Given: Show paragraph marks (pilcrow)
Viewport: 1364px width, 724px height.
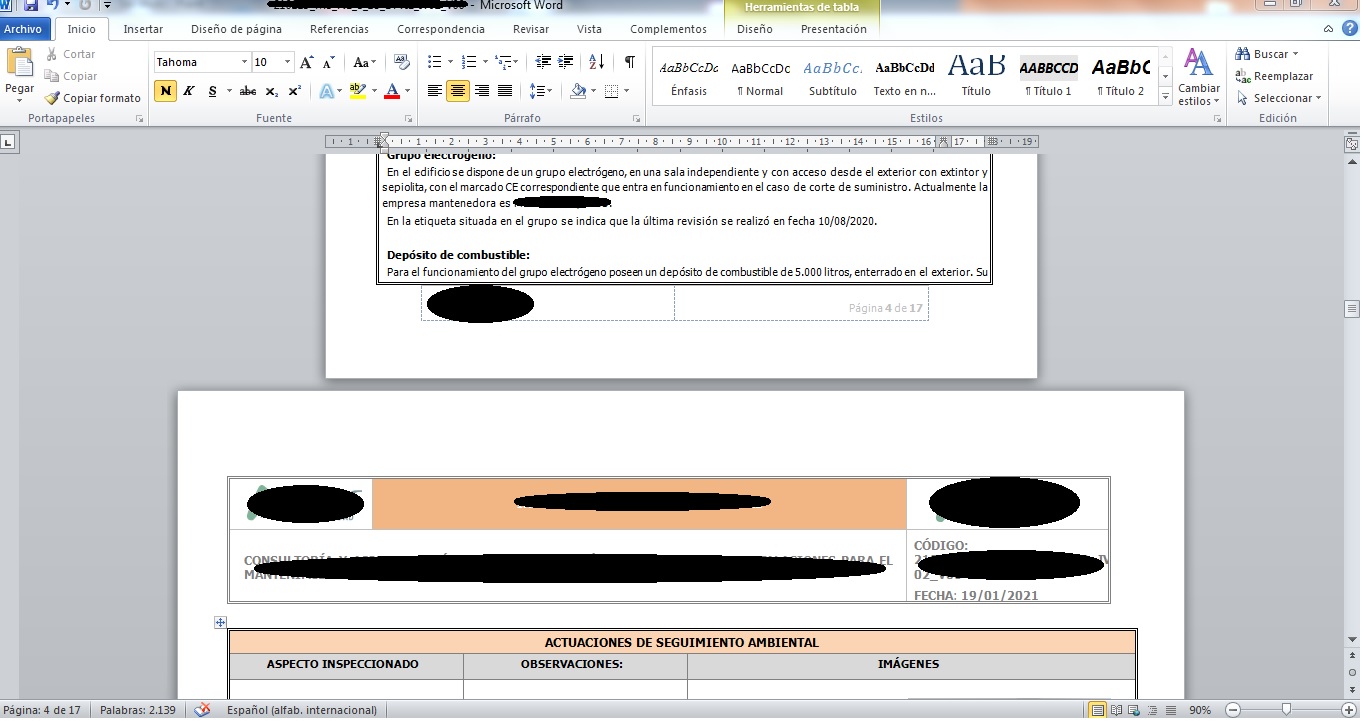Looking at the screenshot, I should click(629, 62).
